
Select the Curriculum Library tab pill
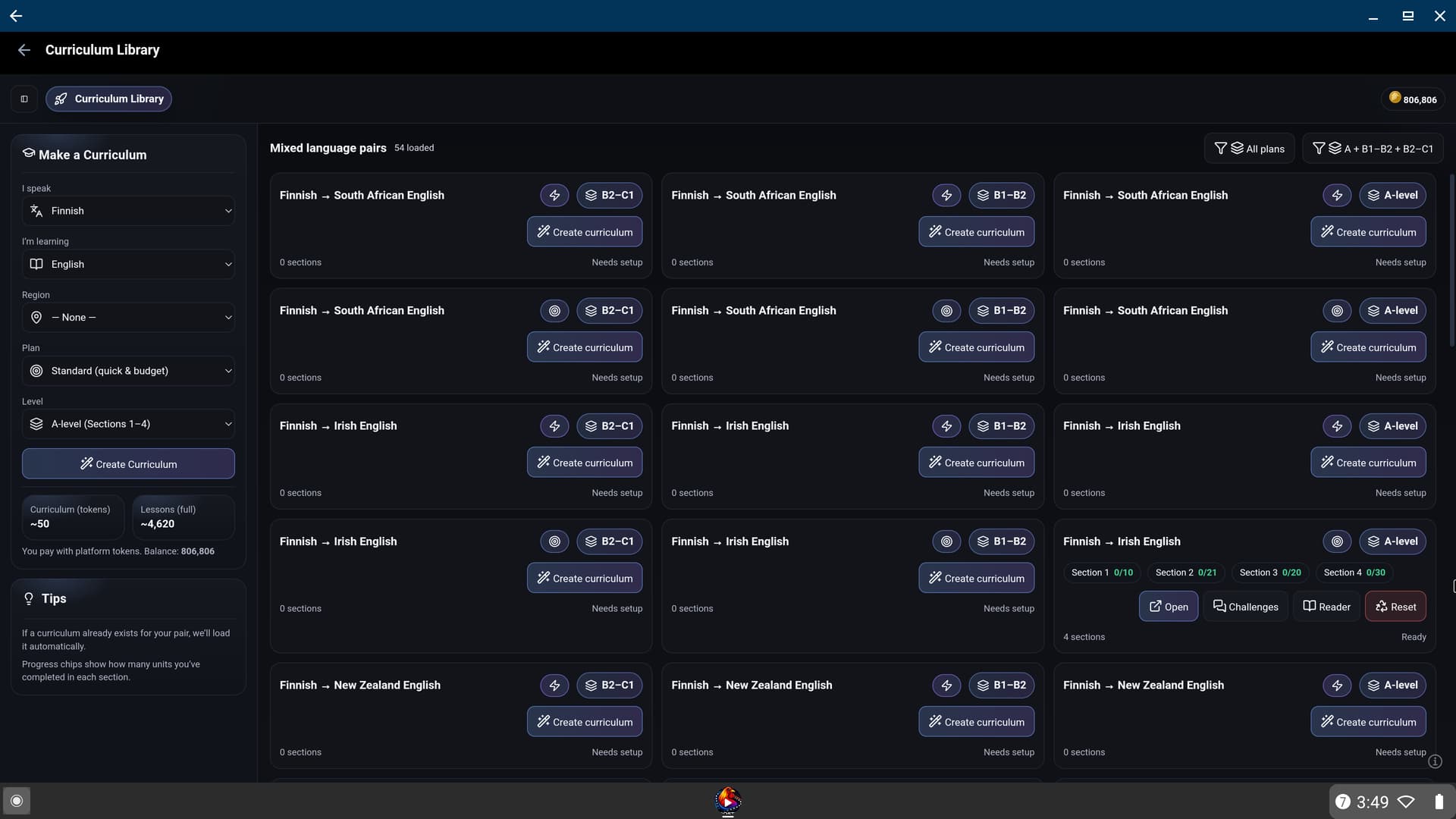point(108,99)
